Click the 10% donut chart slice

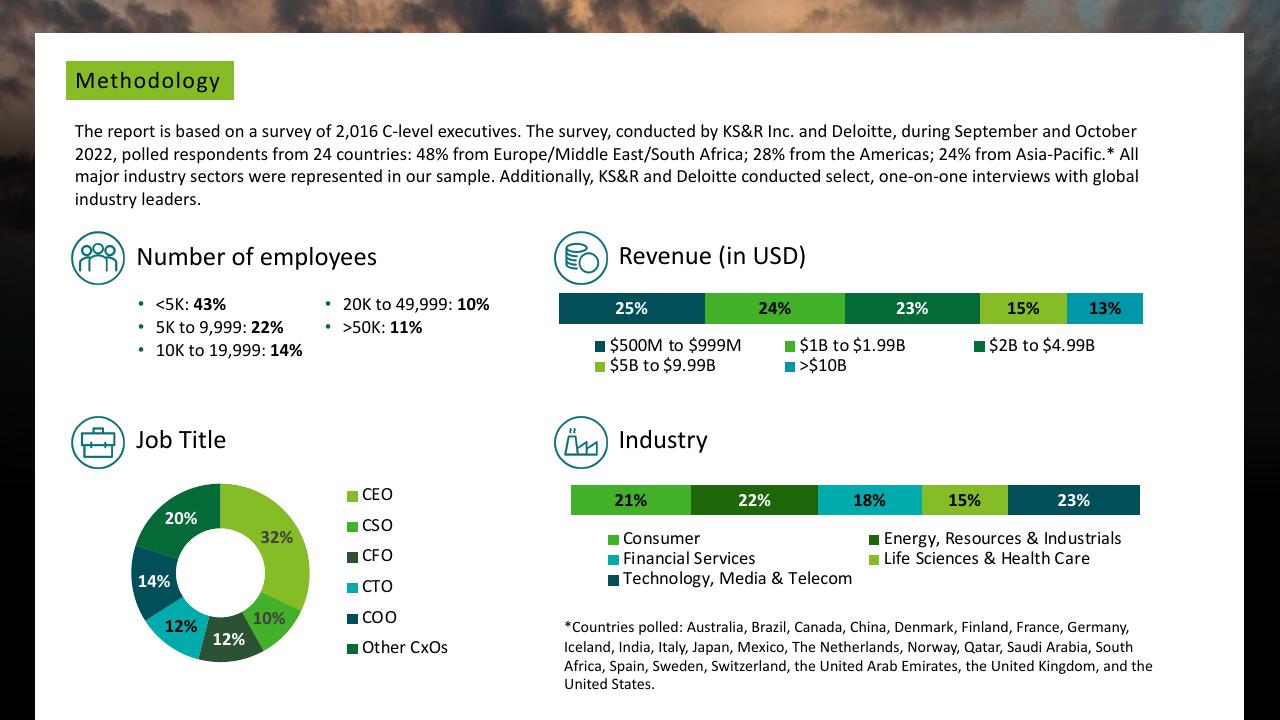pos(271,619)
